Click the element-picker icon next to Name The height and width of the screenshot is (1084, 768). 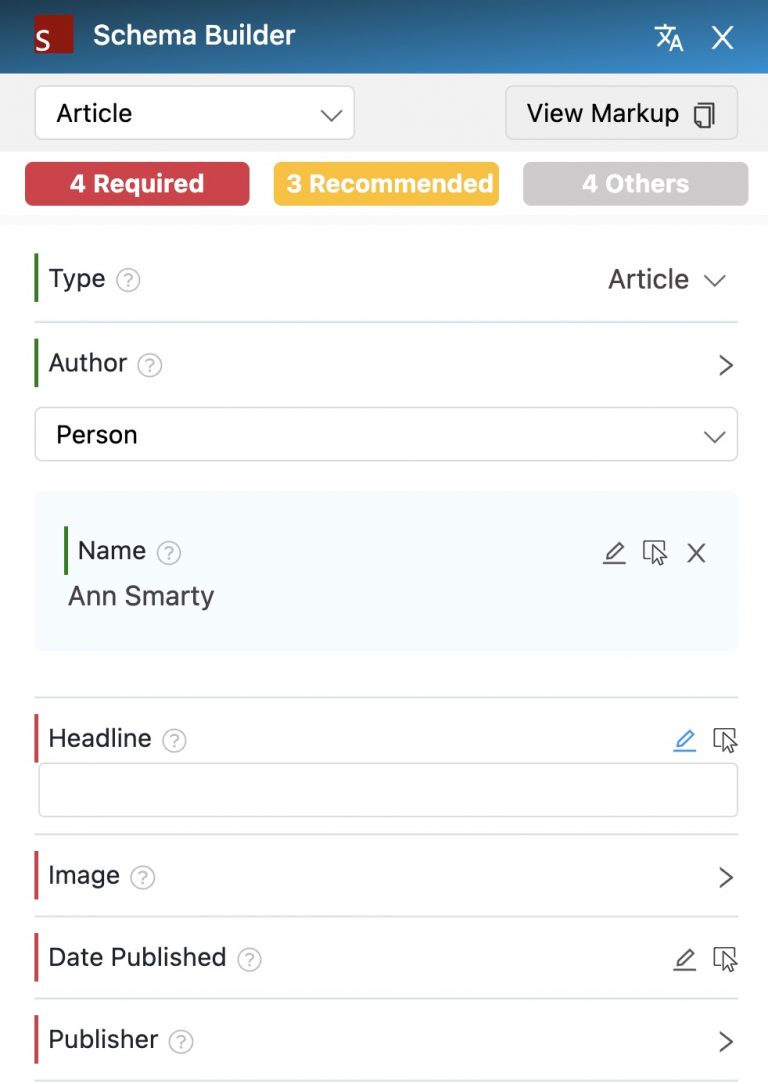(656, 552)
